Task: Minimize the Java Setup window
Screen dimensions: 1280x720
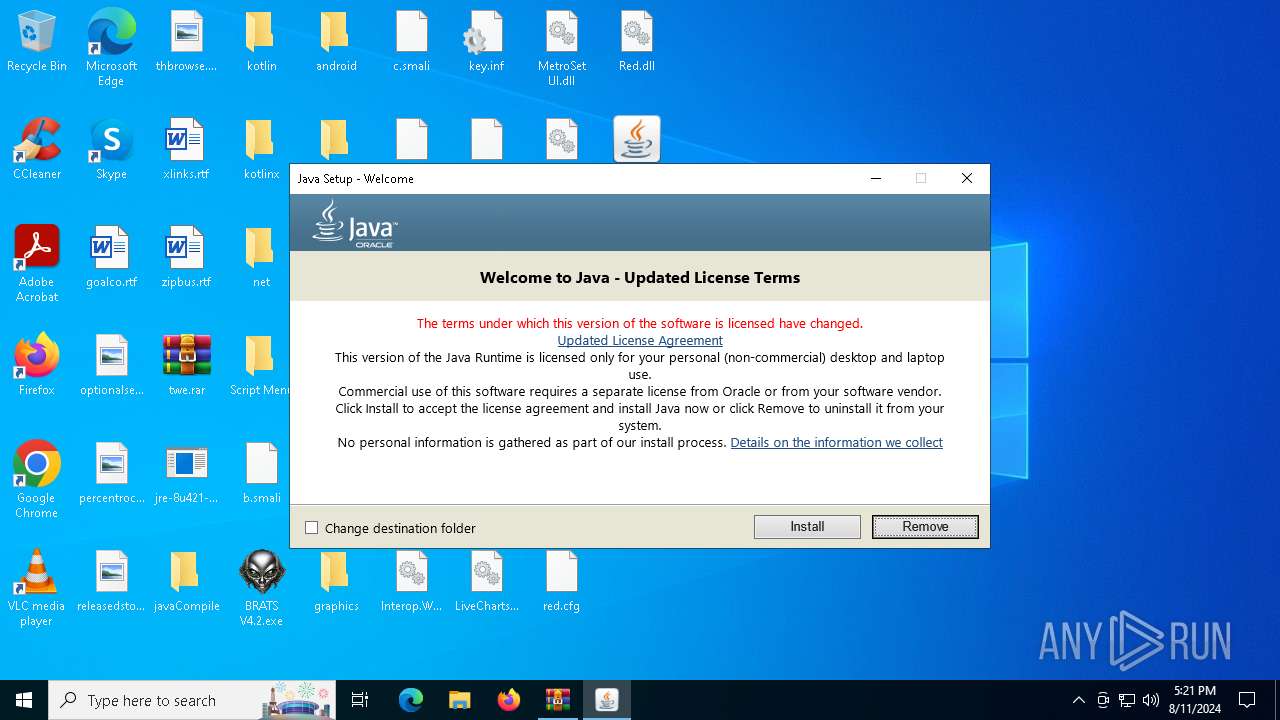Action: click(876, 178)
